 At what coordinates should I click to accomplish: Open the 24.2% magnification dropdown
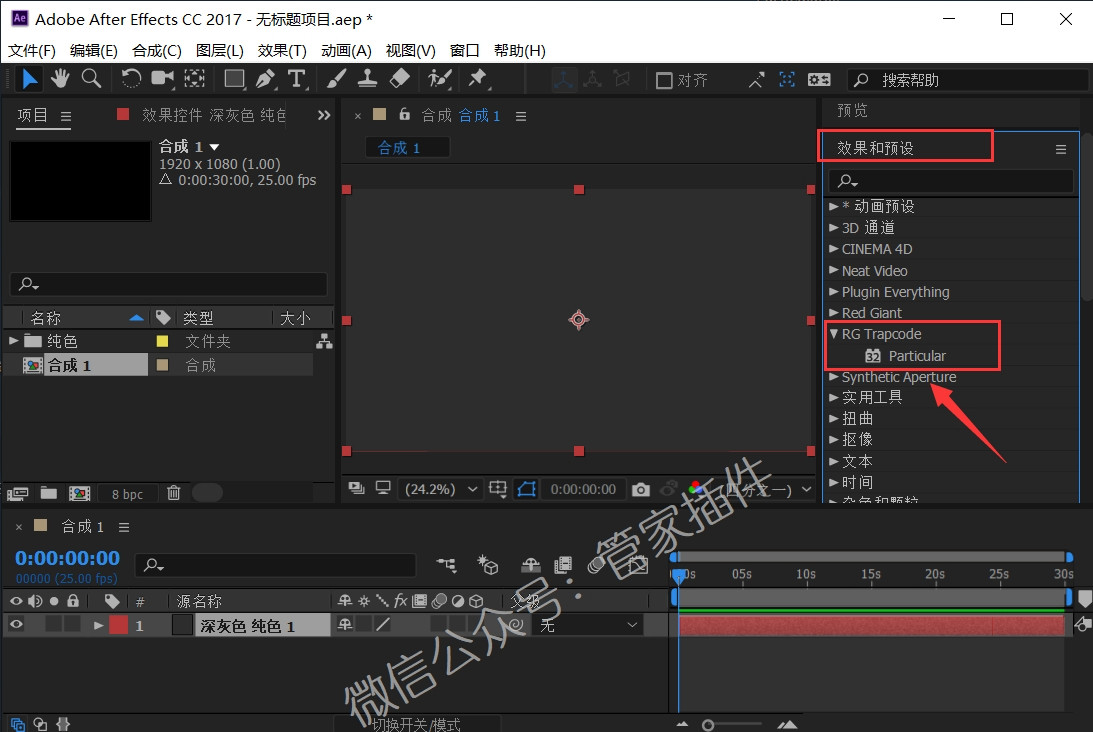click(x=441, y=489)
